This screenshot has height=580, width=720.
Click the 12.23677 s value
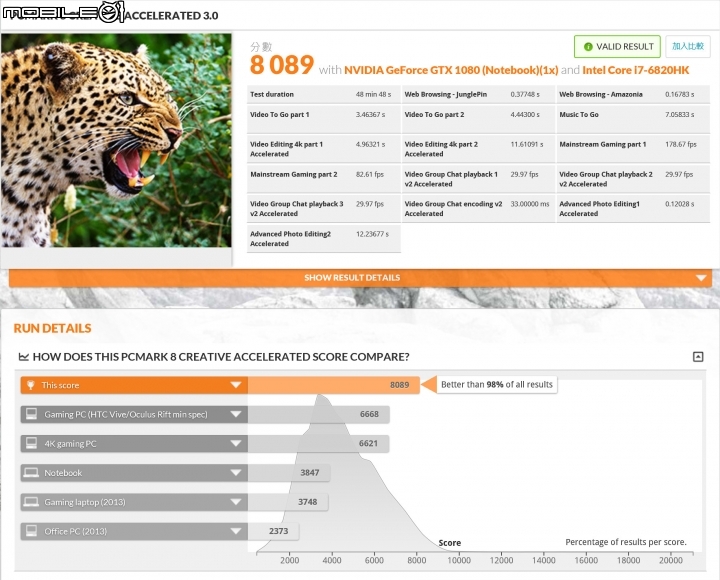pos(372,234)
